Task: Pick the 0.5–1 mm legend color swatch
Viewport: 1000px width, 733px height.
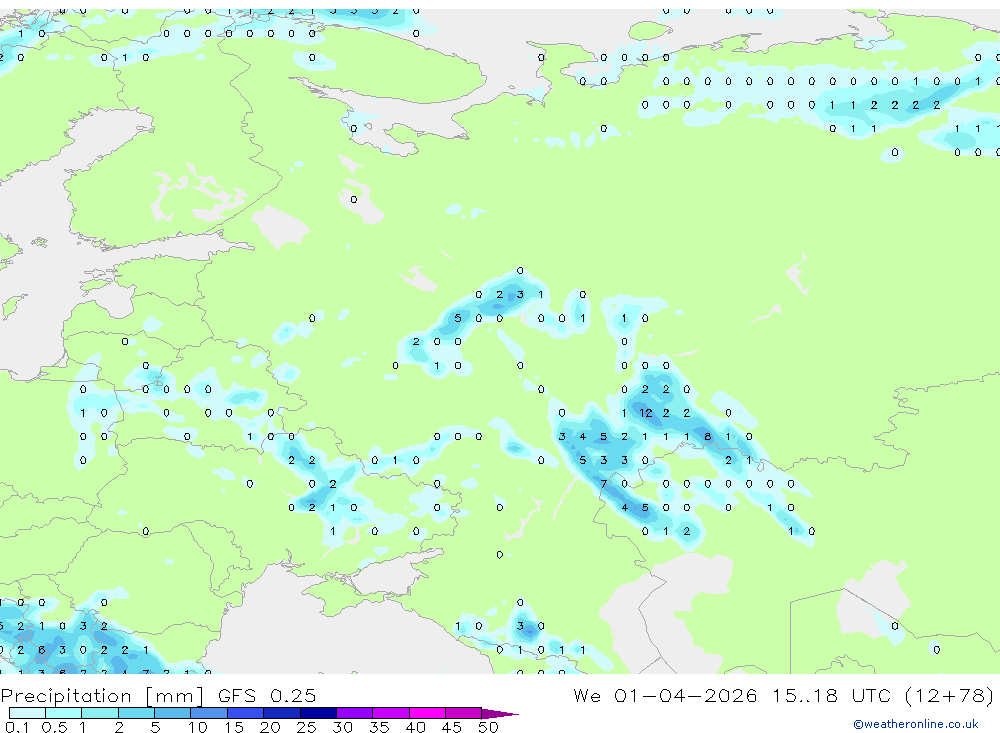Action: [x=64, y=713]
